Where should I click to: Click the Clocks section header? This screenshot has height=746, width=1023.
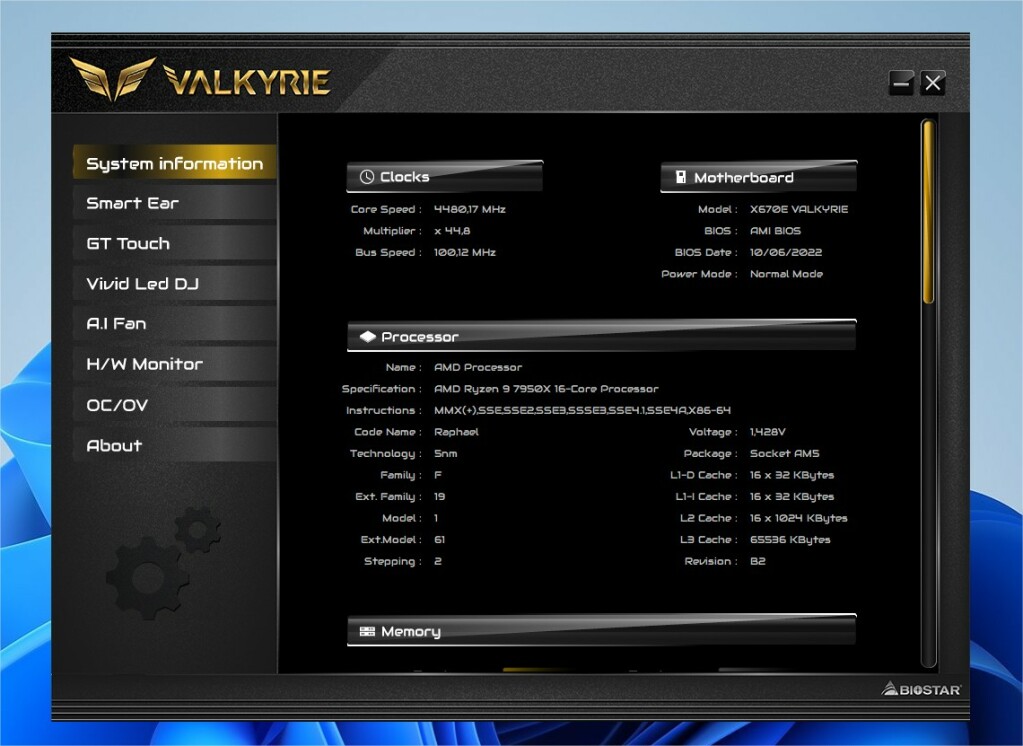[444, 176]
